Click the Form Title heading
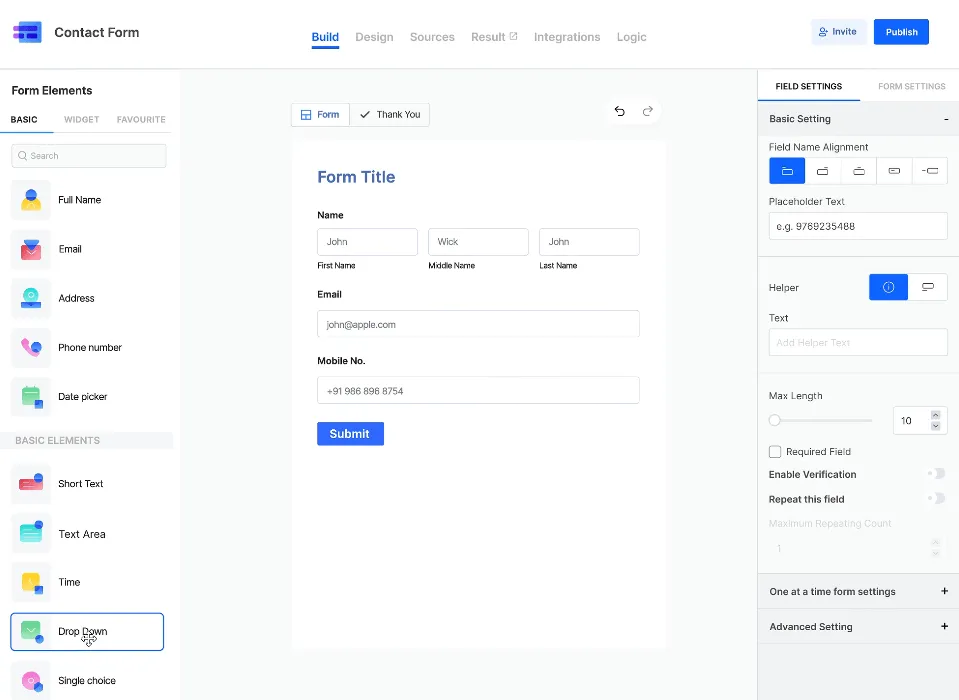The image size is (959, 700). click(x=356, y=177)
